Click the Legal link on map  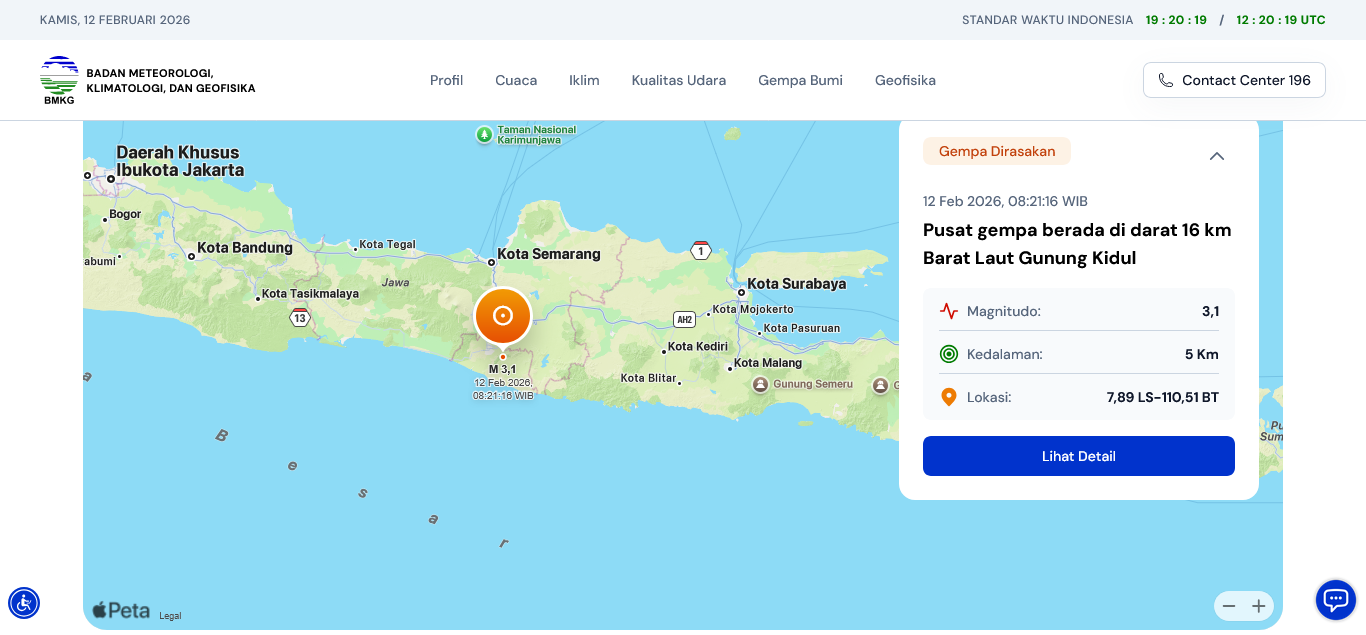(170, 616)
